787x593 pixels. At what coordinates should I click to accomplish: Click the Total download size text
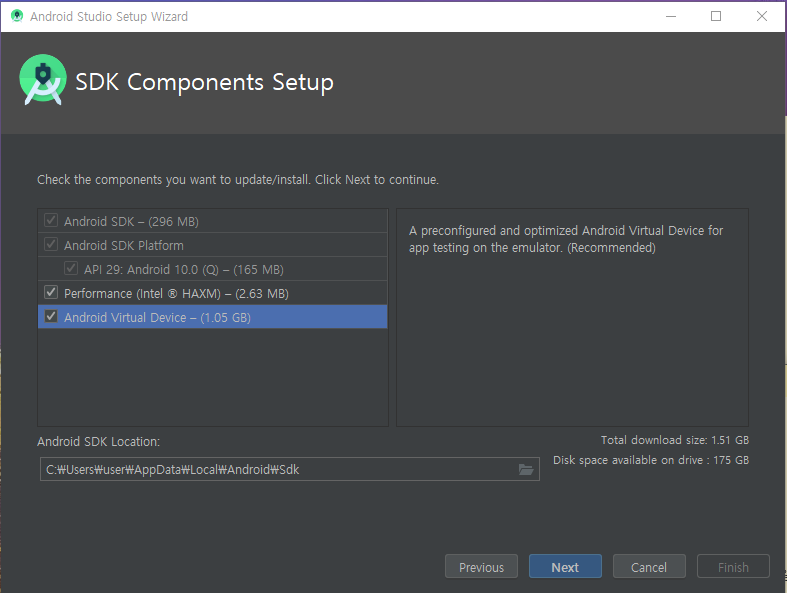tap(675, 440)
